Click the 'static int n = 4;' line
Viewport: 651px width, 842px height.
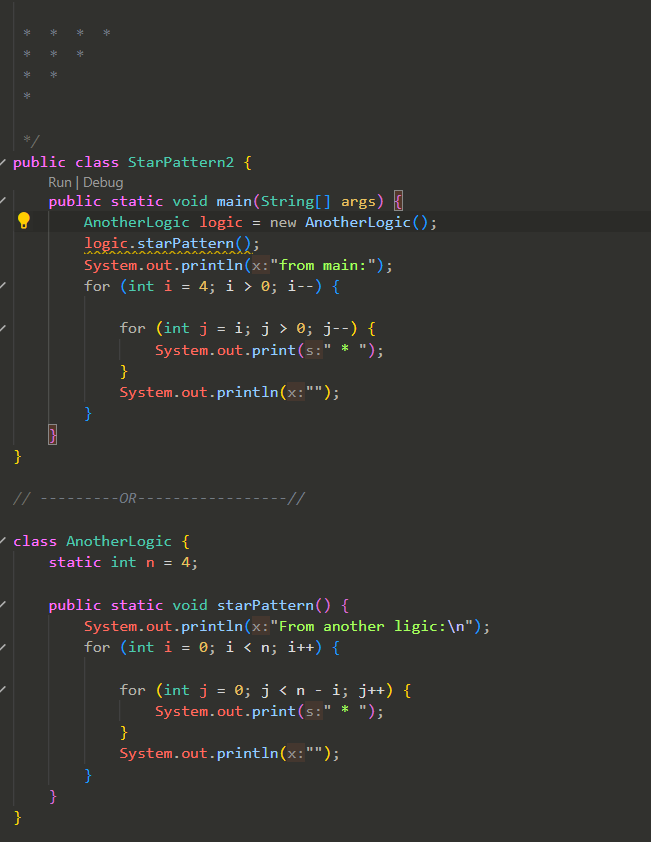point(123,562)
